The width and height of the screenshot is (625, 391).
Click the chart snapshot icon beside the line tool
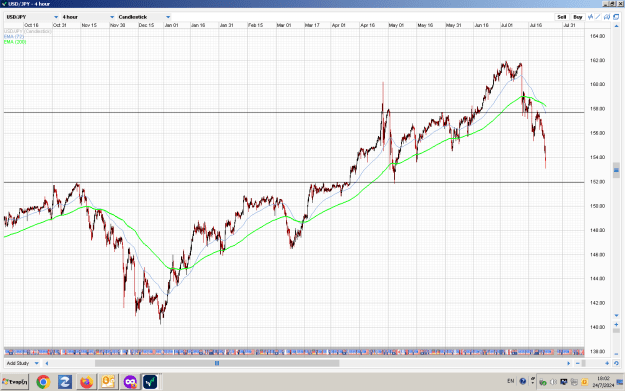(x=607, y=17)
